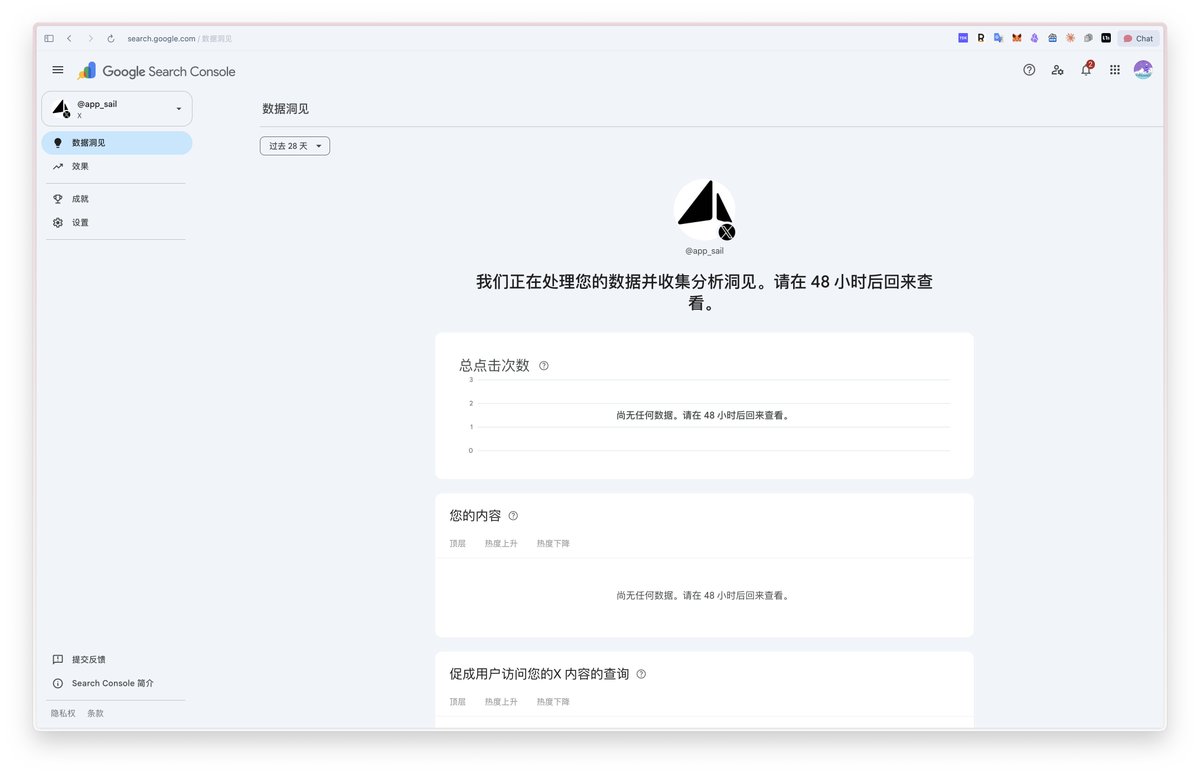Click help icon beside 促成用户访问您的X 内容的查询
The width and height of the screenshot is (1200, 775).
641,674
